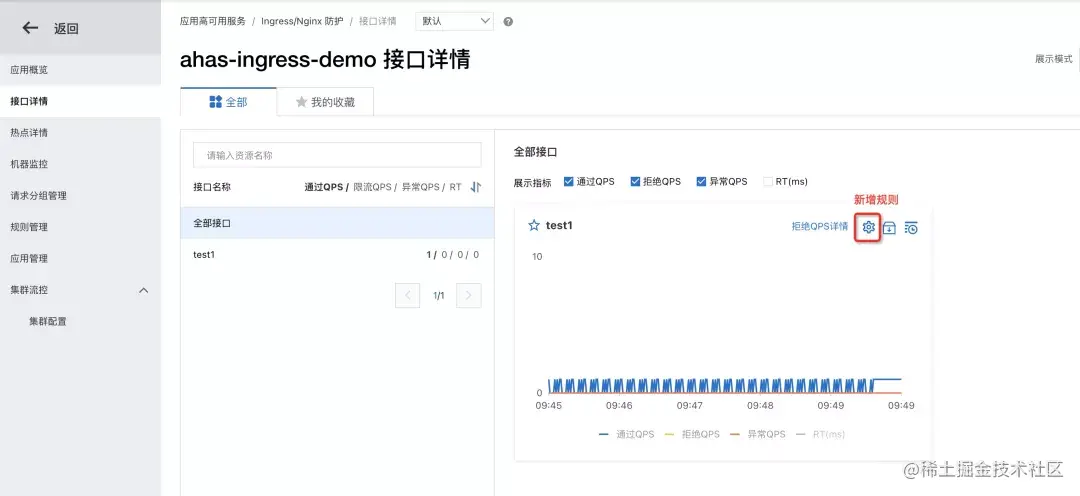The image size is (1080, 496).
Task: Sort by 异常QPS column header
Action: [x=420, y=187]
